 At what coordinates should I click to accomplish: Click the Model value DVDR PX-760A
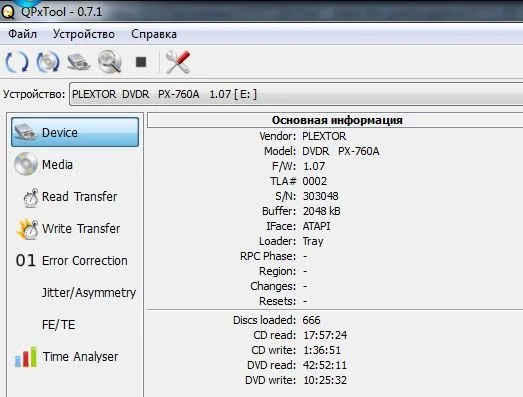click(x=341, y=151)
